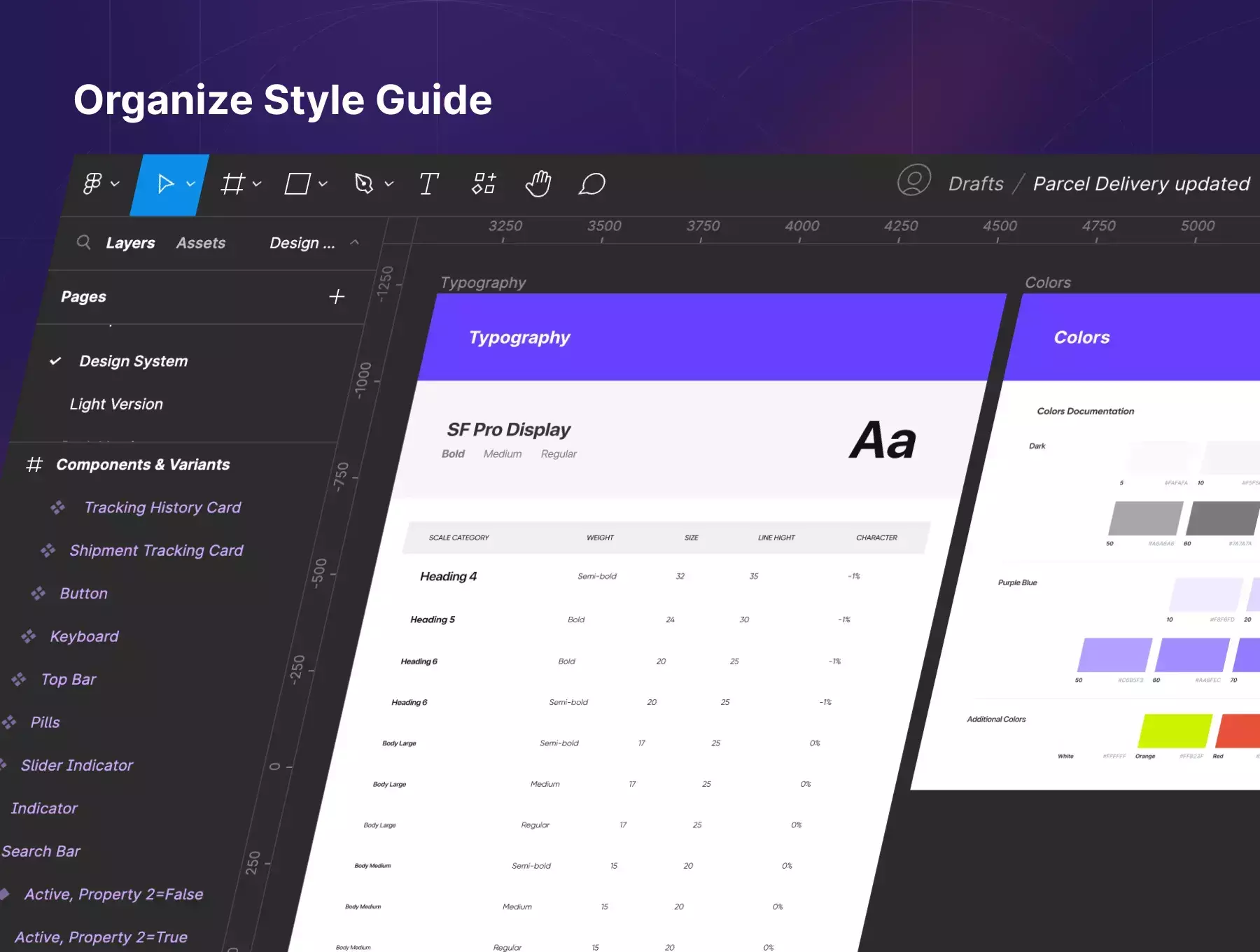Click the component icon beside Top Bar
This screenshot has height=952, width=1260.
(x=18, y=679)
